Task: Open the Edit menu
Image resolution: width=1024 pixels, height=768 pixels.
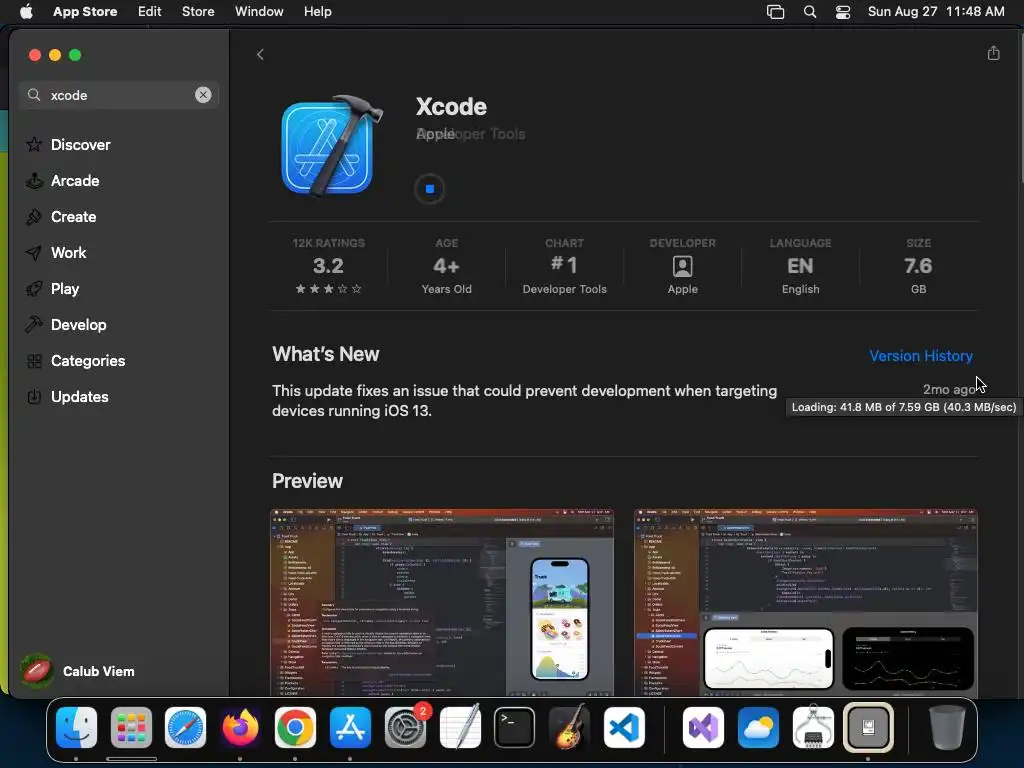Action: (x=150, y=12)
